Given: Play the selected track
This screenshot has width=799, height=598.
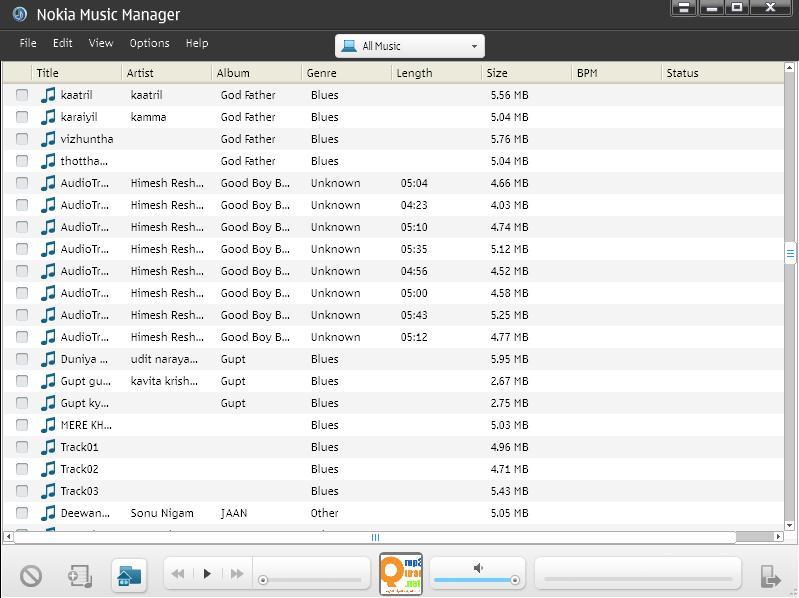Looking at the screenshot, I should (207, 574).
